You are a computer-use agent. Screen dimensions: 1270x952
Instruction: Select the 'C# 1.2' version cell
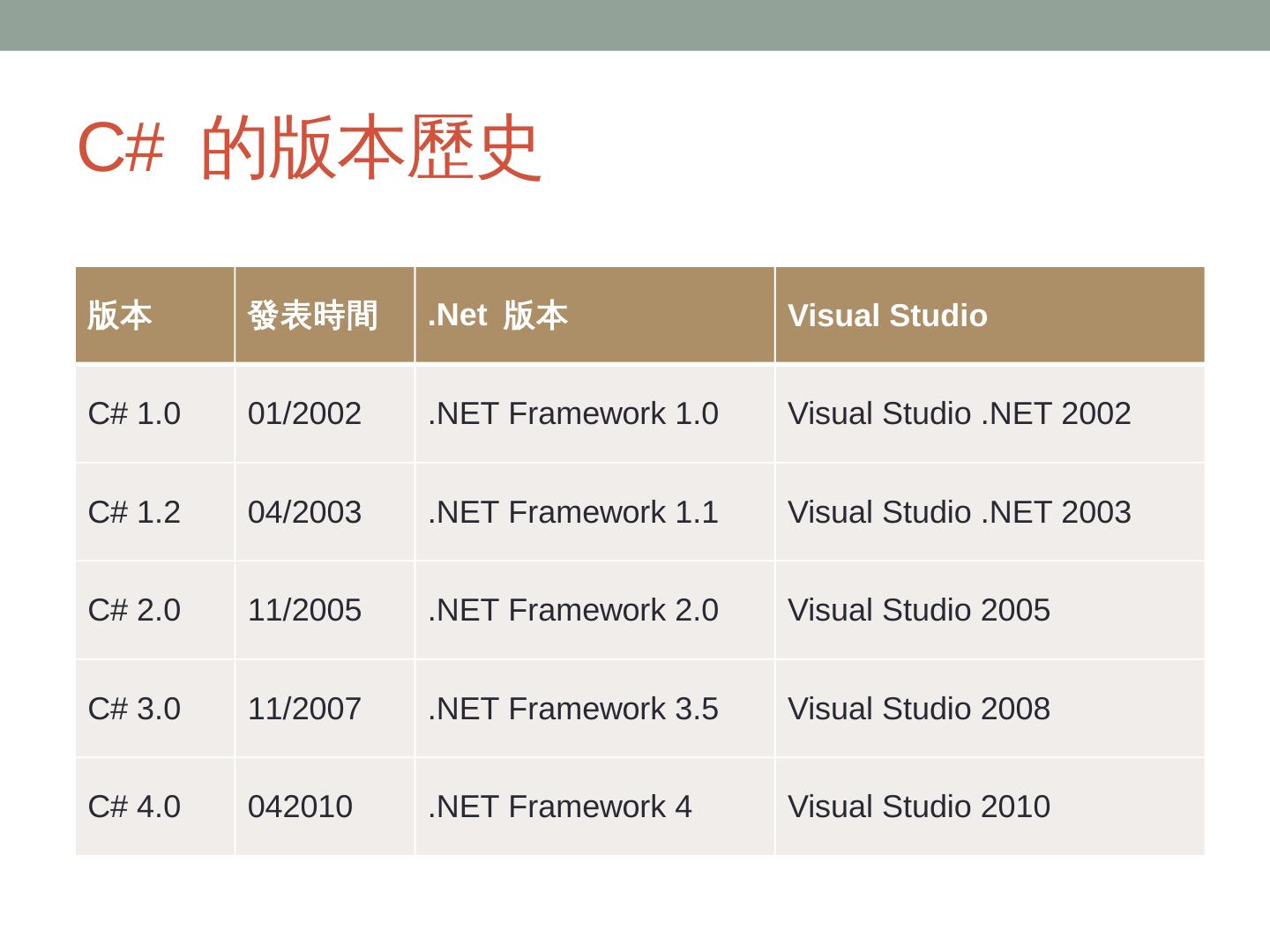tap(134, 512)
